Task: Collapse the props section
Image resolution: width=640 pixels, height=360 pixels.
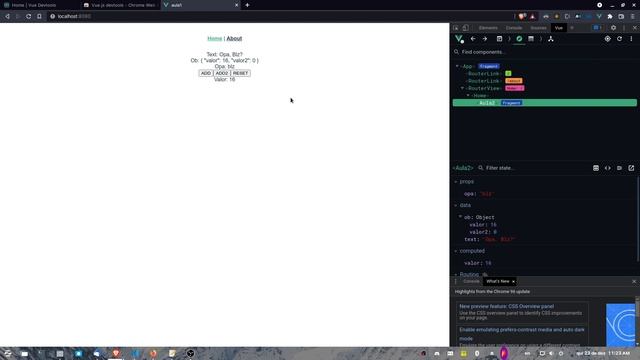Action: 456,182
